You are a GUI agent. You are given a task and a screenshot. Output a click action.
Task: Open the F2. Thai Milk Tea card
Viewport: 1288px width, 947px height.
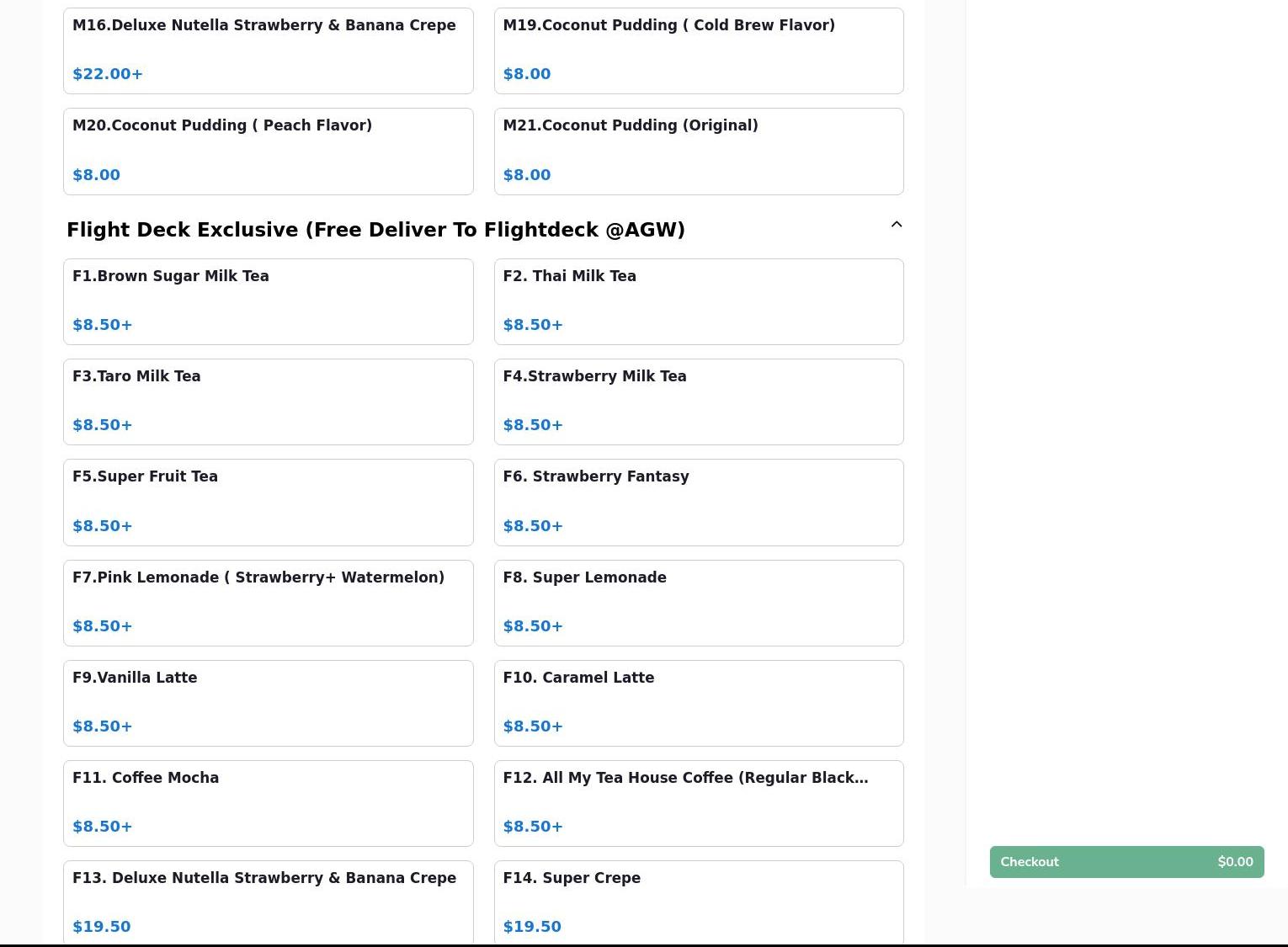point(698,301)
